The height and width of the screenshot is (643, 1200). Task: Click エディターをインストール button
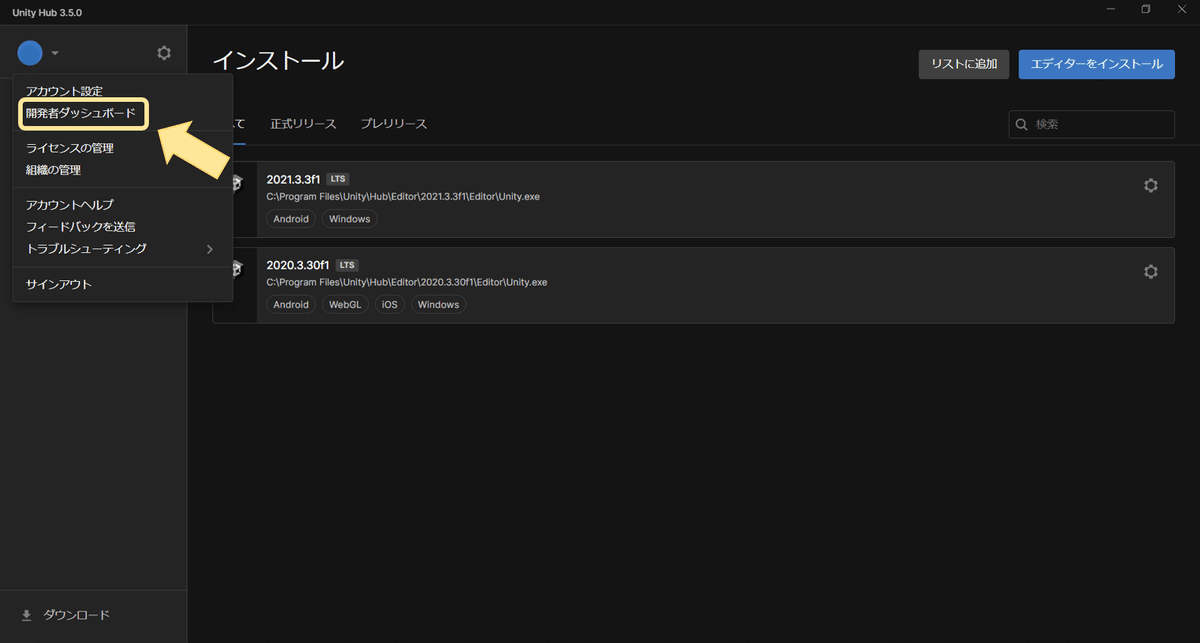(1096, 64)
